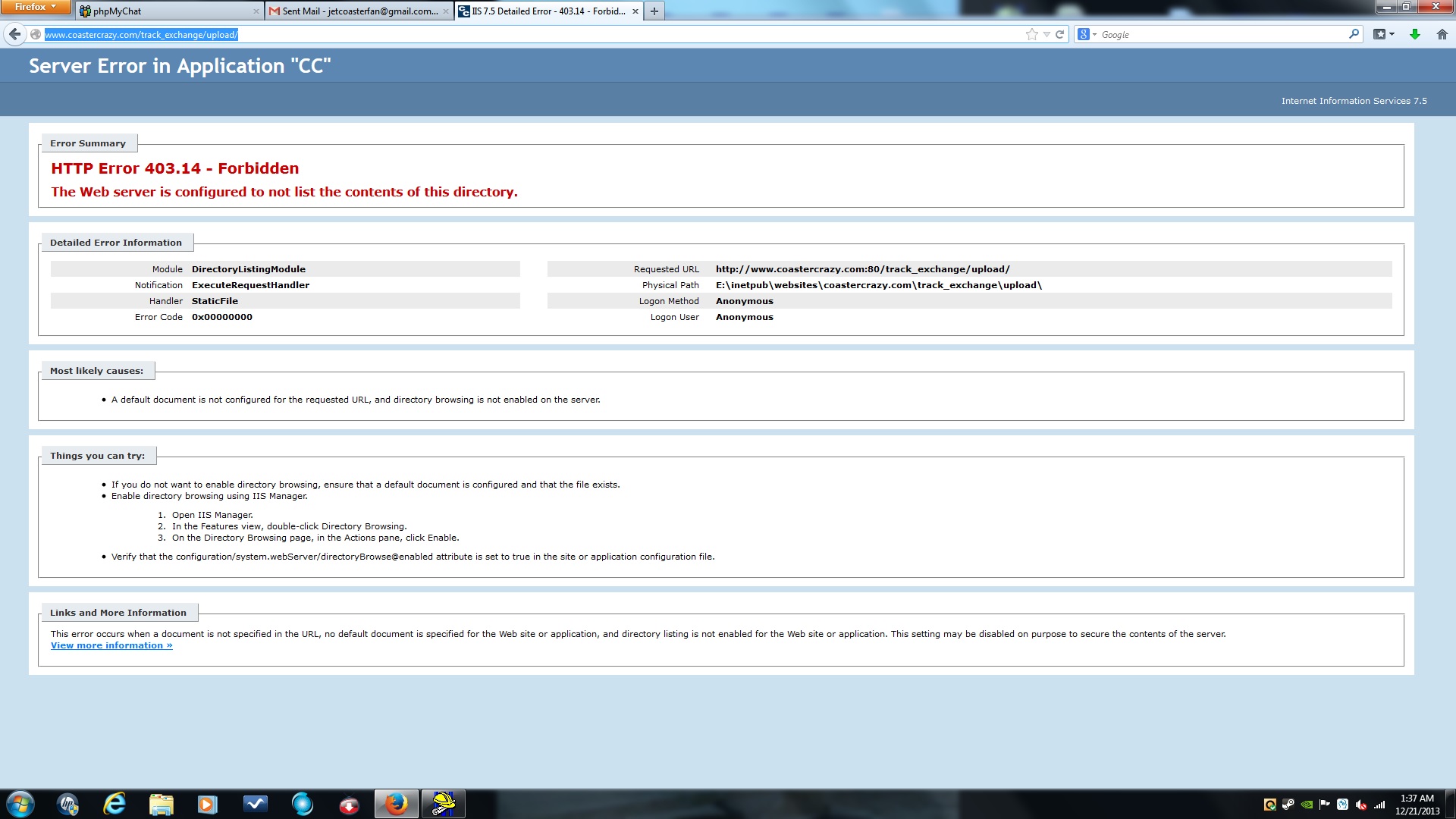Reload the page with the refresh icon
Viewport: 1456px width, 819px height.
pyautogui.click(x=1059, y=34)
